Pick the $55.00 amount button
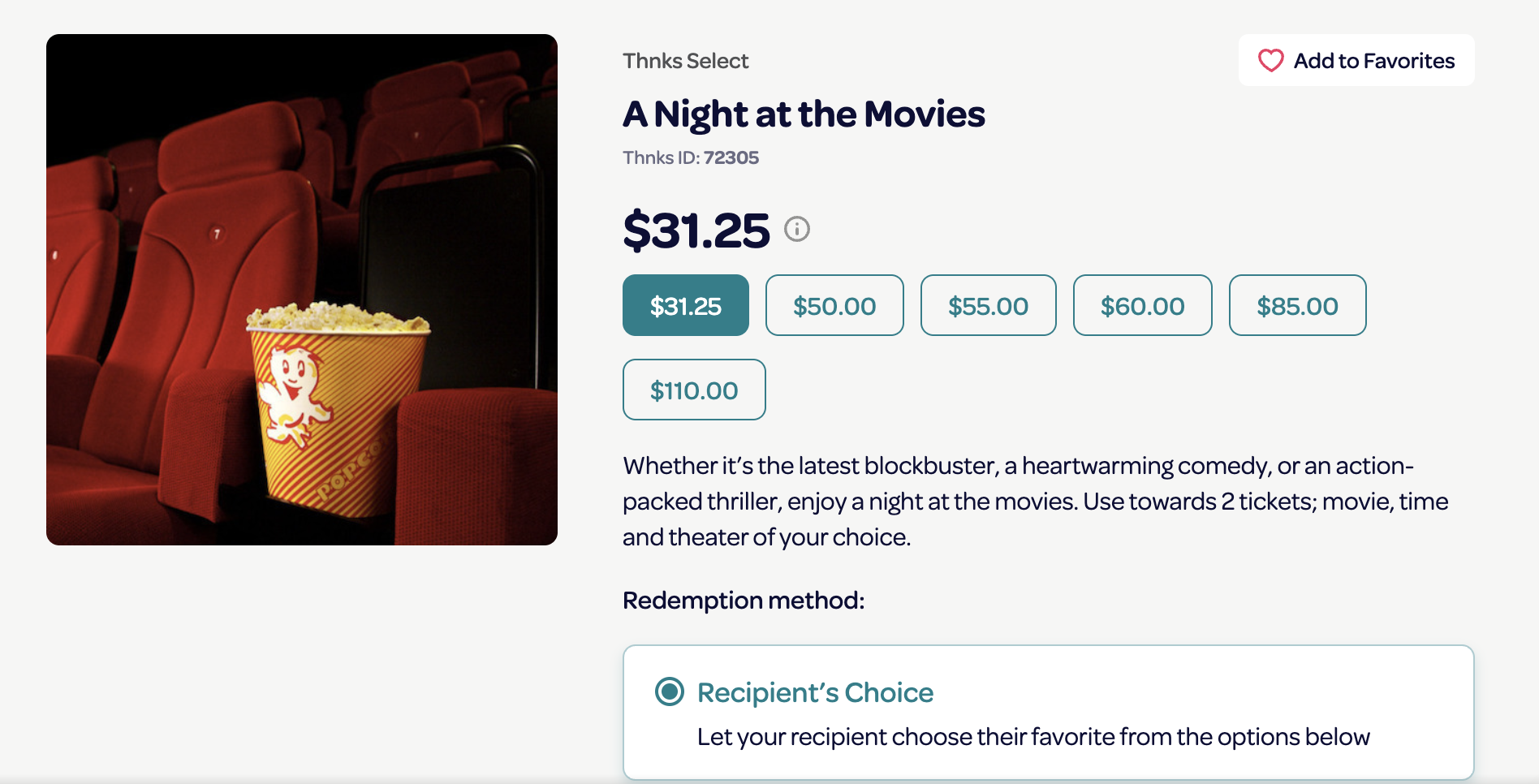 pos(988,305)
